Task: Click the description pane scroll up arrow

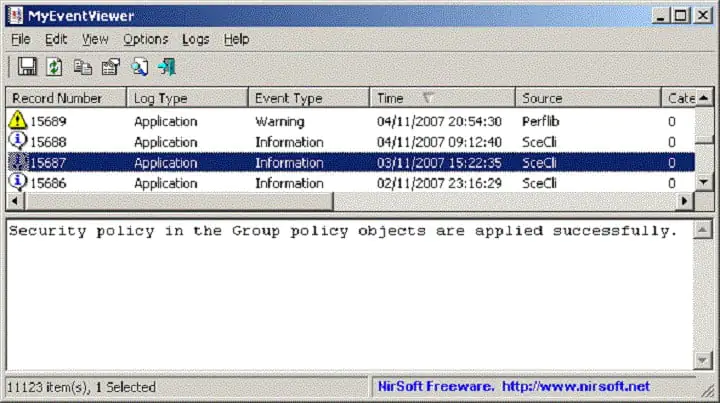Action: pos(703,229)
